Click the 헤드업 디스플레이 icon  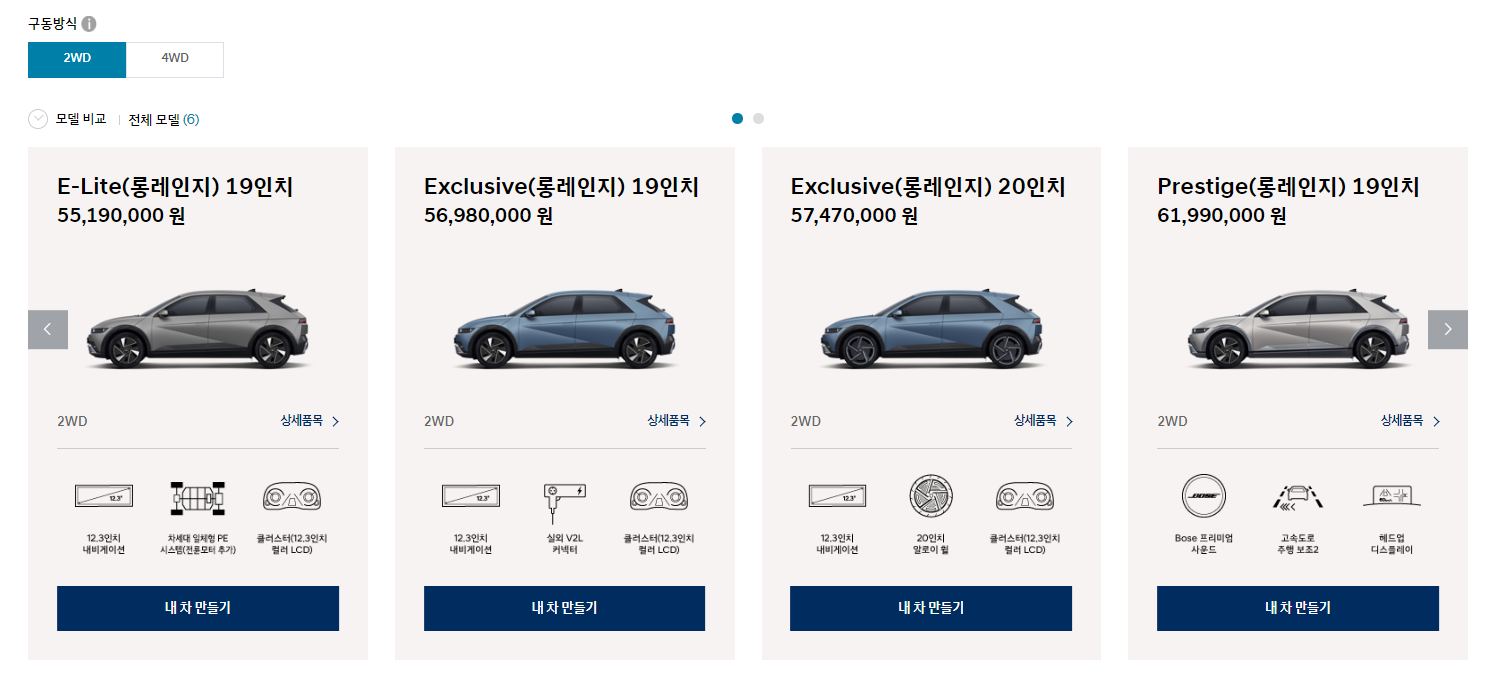1390,496
